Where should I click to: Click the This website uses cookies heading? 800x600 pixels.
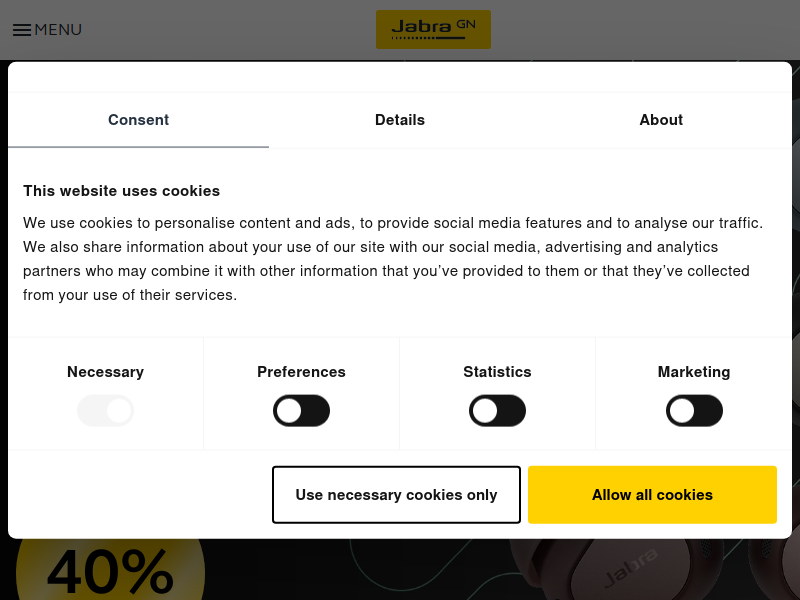[121, 191]
